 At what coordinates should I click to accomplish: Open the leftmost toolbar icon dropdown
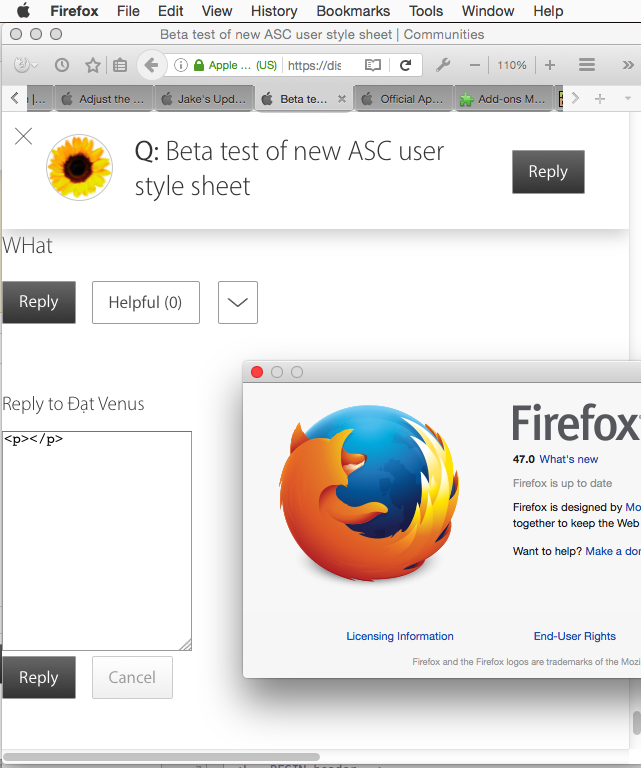point(25,65)
